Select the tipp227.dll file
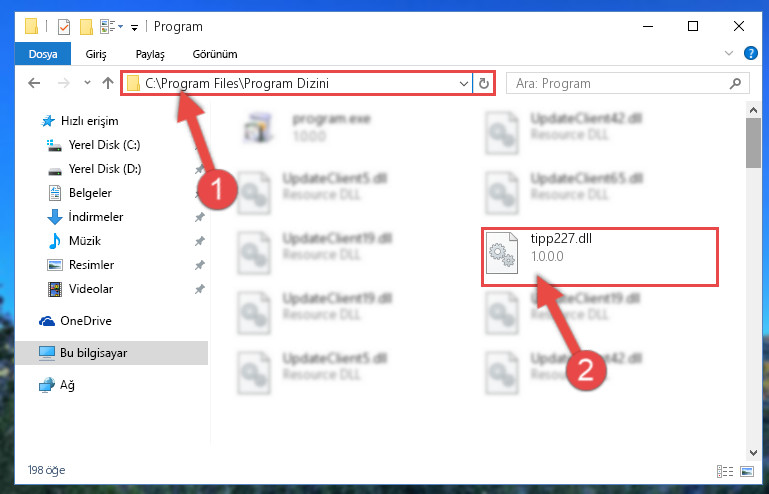The image size is (769, 494). (599, 257)
